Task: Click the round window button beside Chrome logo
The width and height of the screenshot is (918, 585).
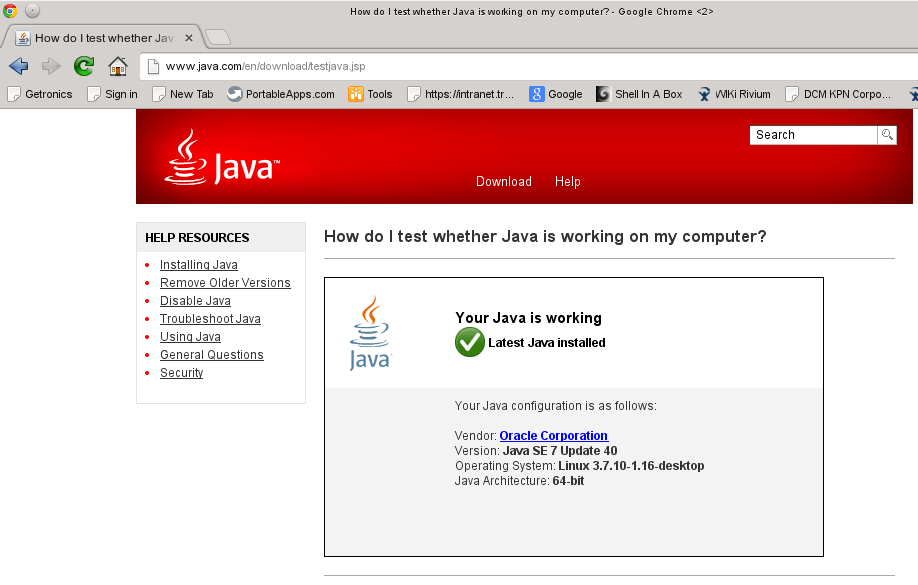Action: point(32,11)
